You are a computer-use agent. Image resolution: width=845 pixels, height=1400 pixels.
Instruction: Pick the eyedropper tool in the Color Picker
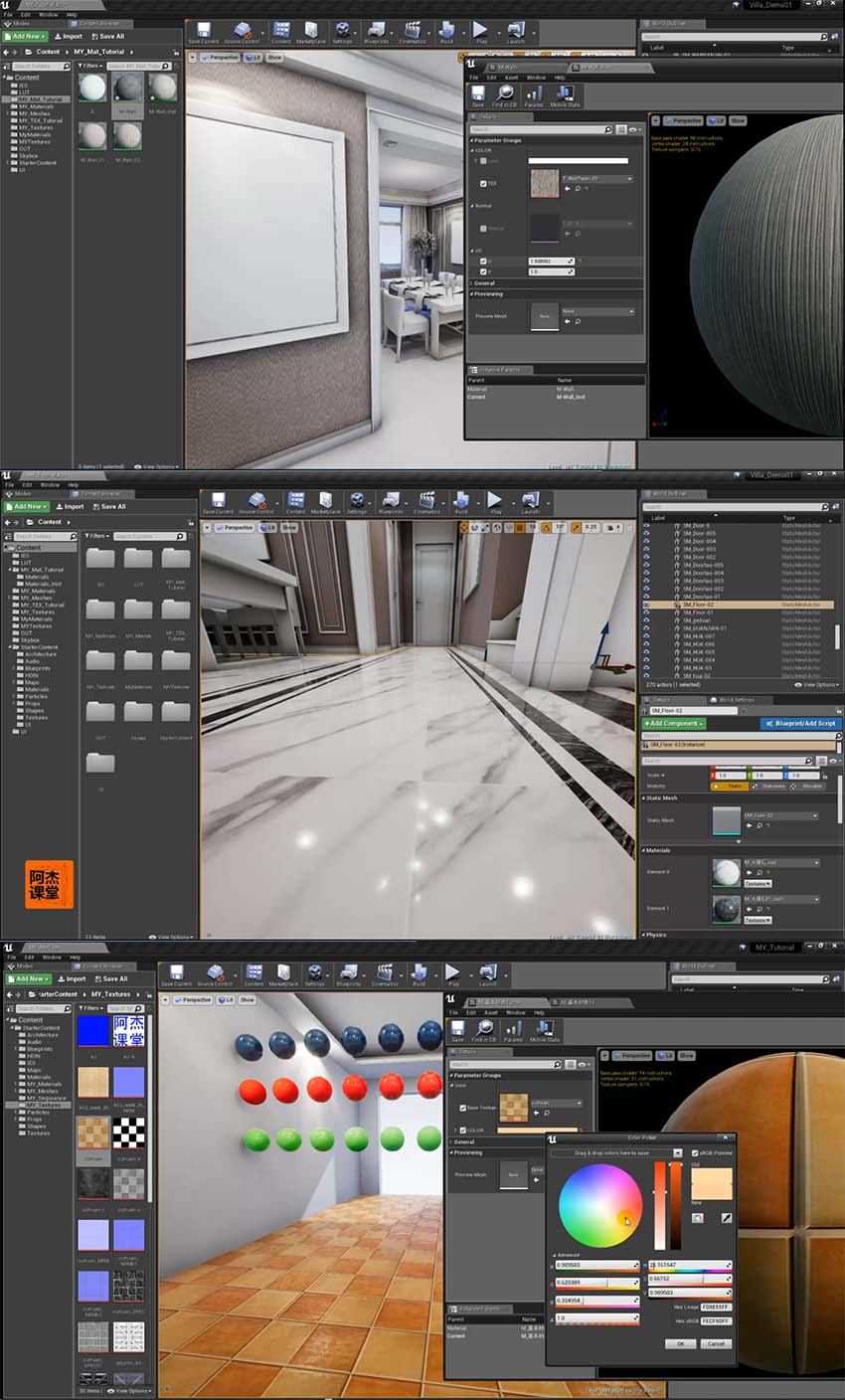click(726, 1217)
